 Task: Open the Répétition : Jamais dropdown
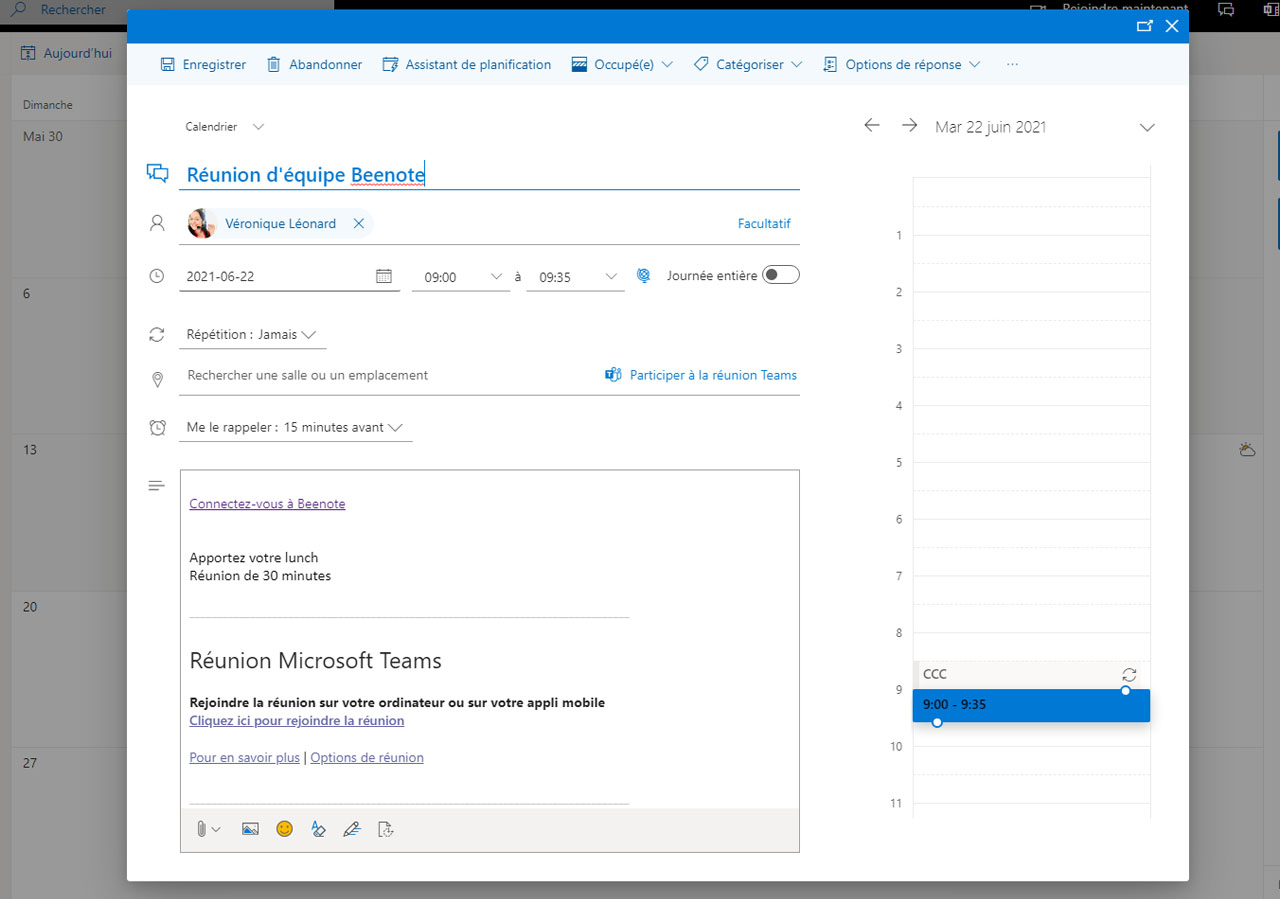pyautogui.click(x=253, y=334)
